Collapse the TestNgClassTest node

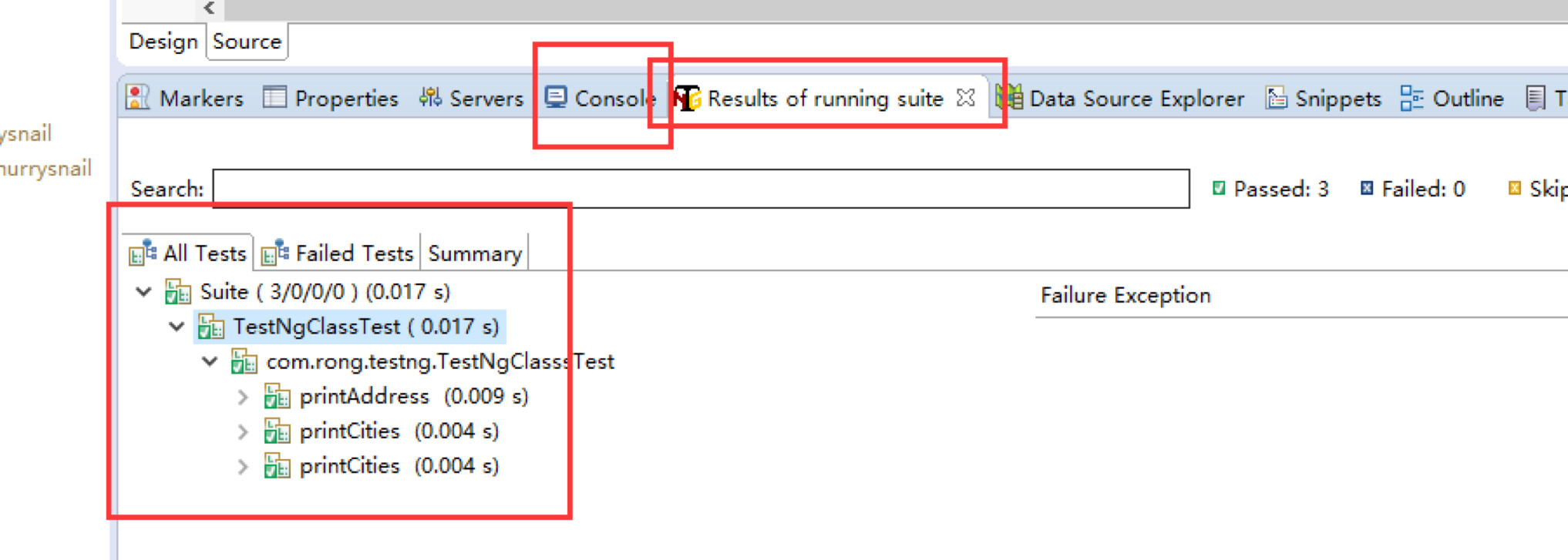click(177, 327)
